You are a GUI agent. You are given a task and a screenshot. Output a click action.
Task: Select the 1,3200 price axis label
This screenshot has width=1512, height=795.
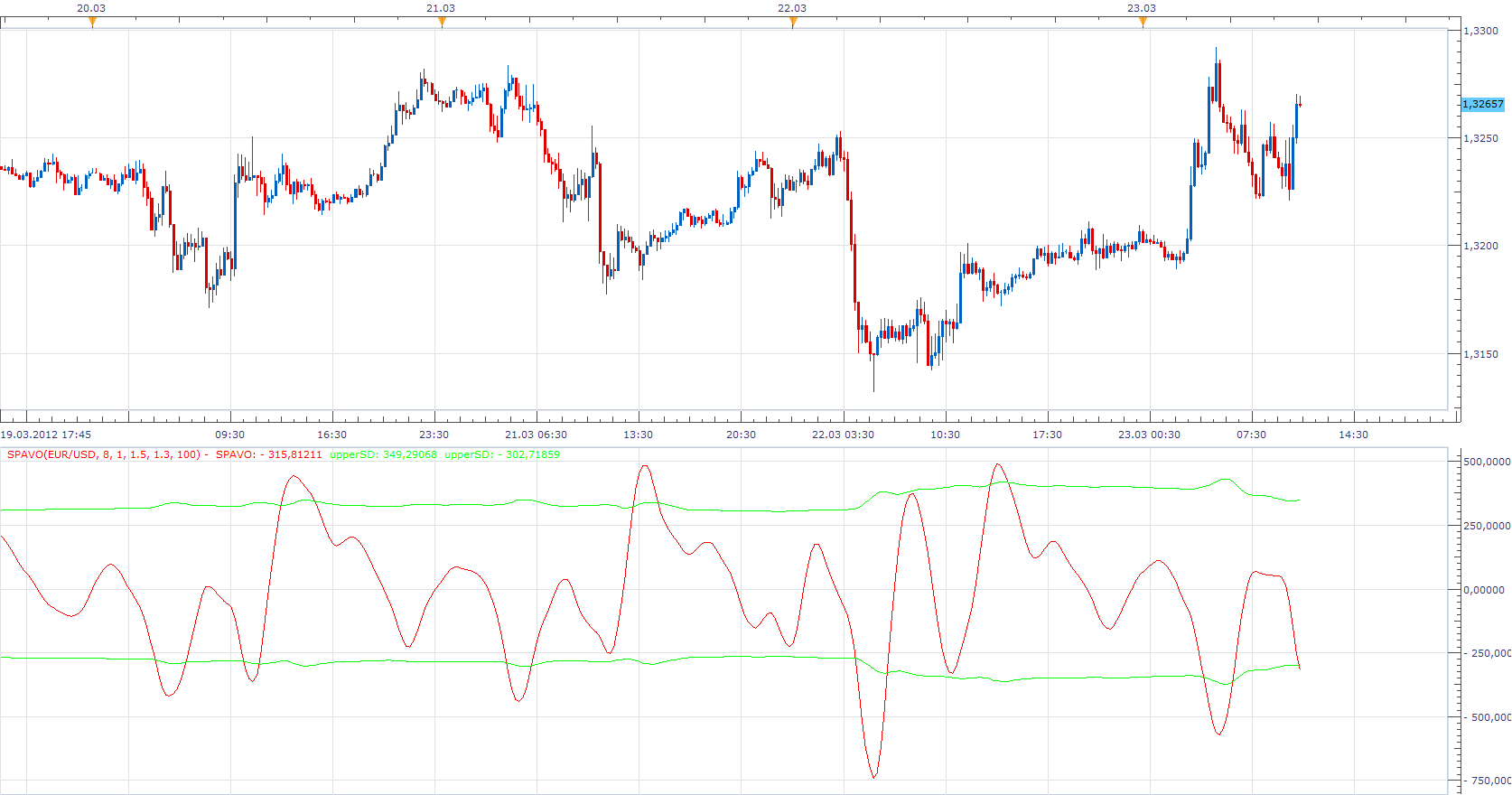(1481, 246)
